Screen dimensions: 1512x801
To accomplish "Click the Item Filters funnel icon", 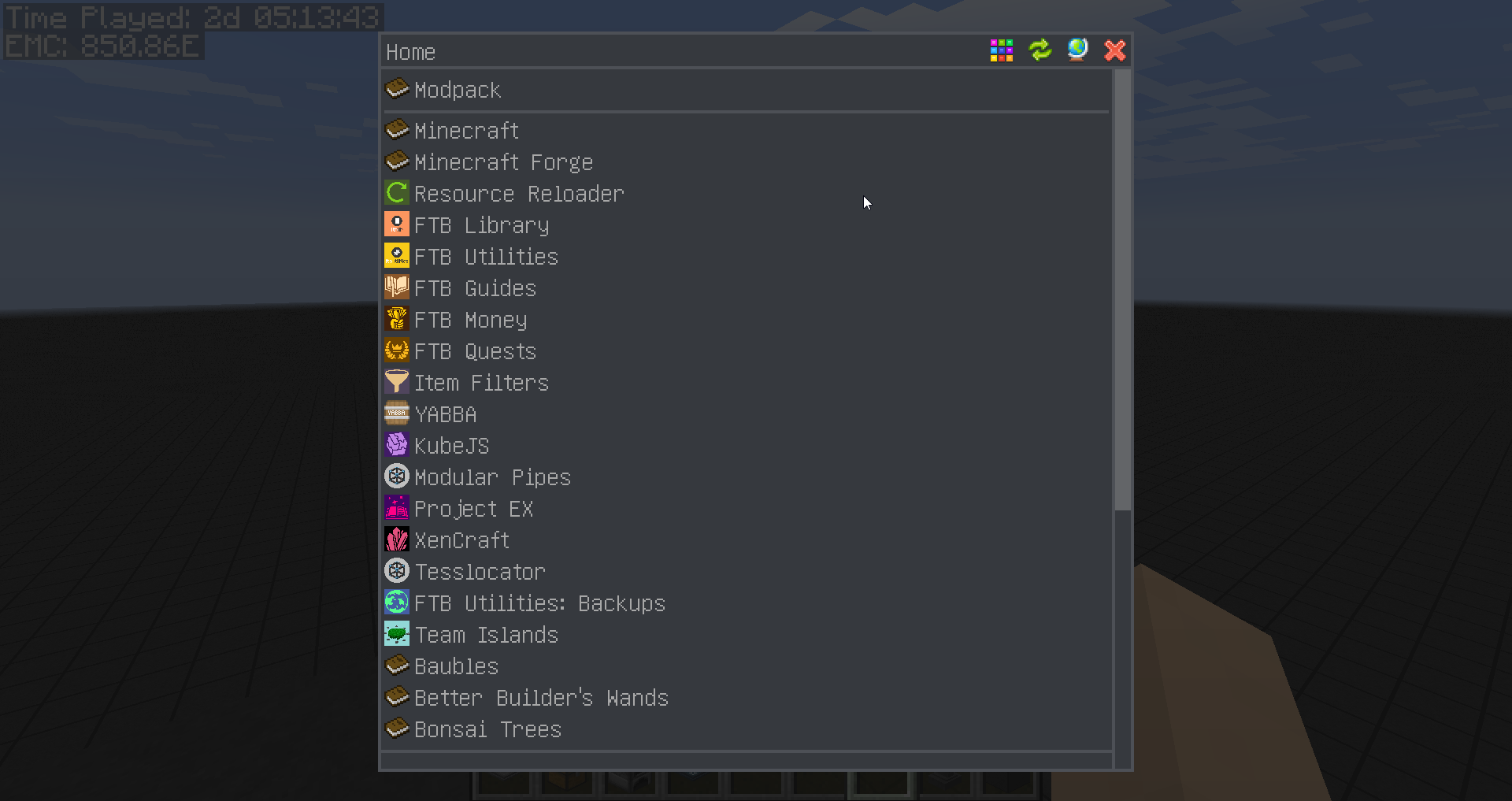I will 397,382.
